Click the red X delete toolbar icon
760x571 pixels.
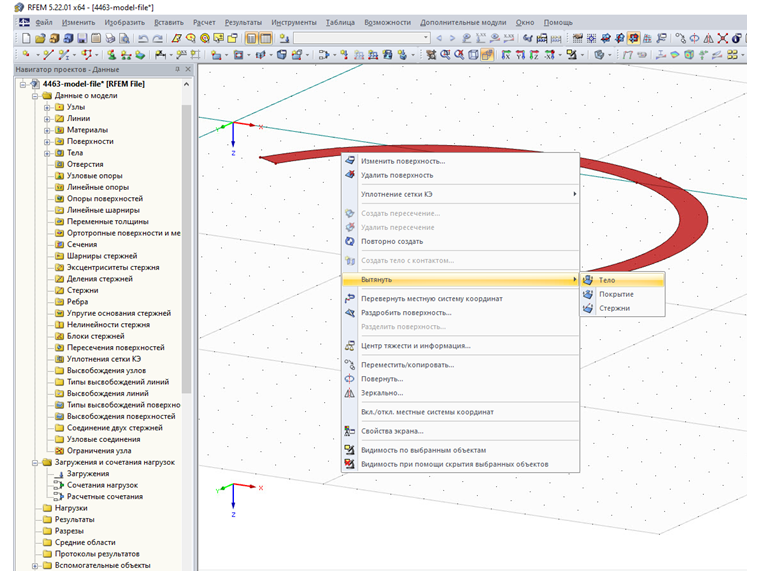pyautogui.click(x=723, y=38)
